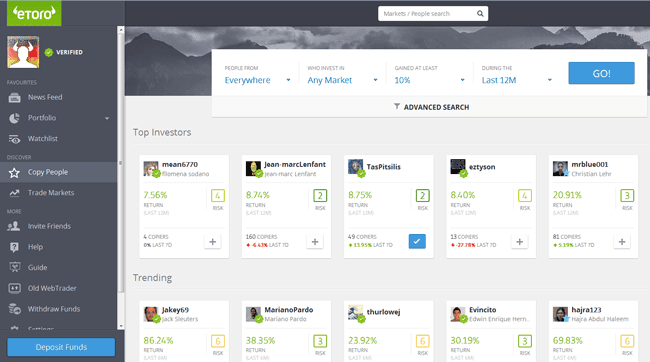The image size is (650, 362).
Task: Open the People From Everywhere dropdown
Action: [257, 80]
